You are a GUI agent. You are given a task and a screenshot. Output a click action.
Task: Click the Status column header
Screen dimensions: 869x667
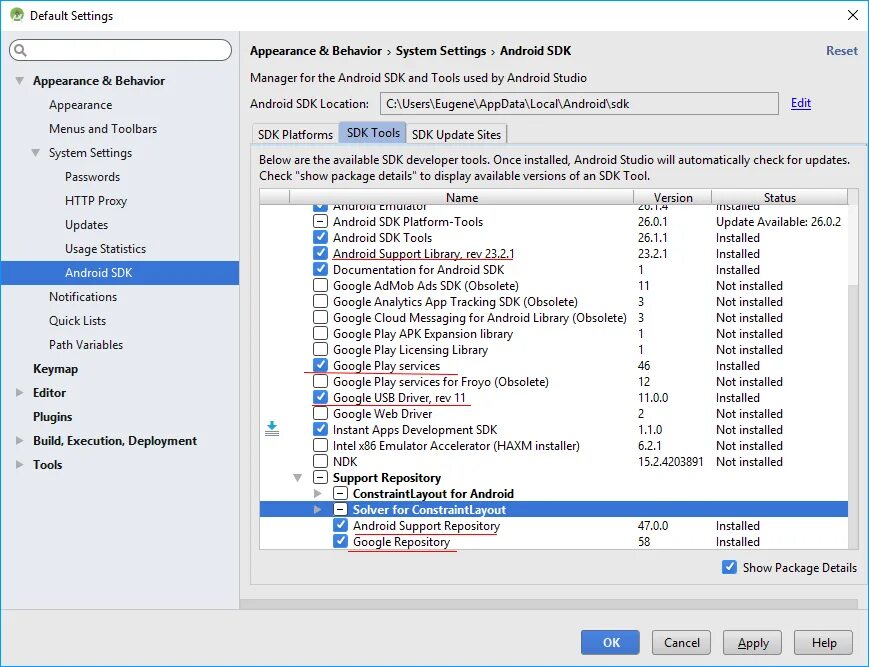[780, 197]
